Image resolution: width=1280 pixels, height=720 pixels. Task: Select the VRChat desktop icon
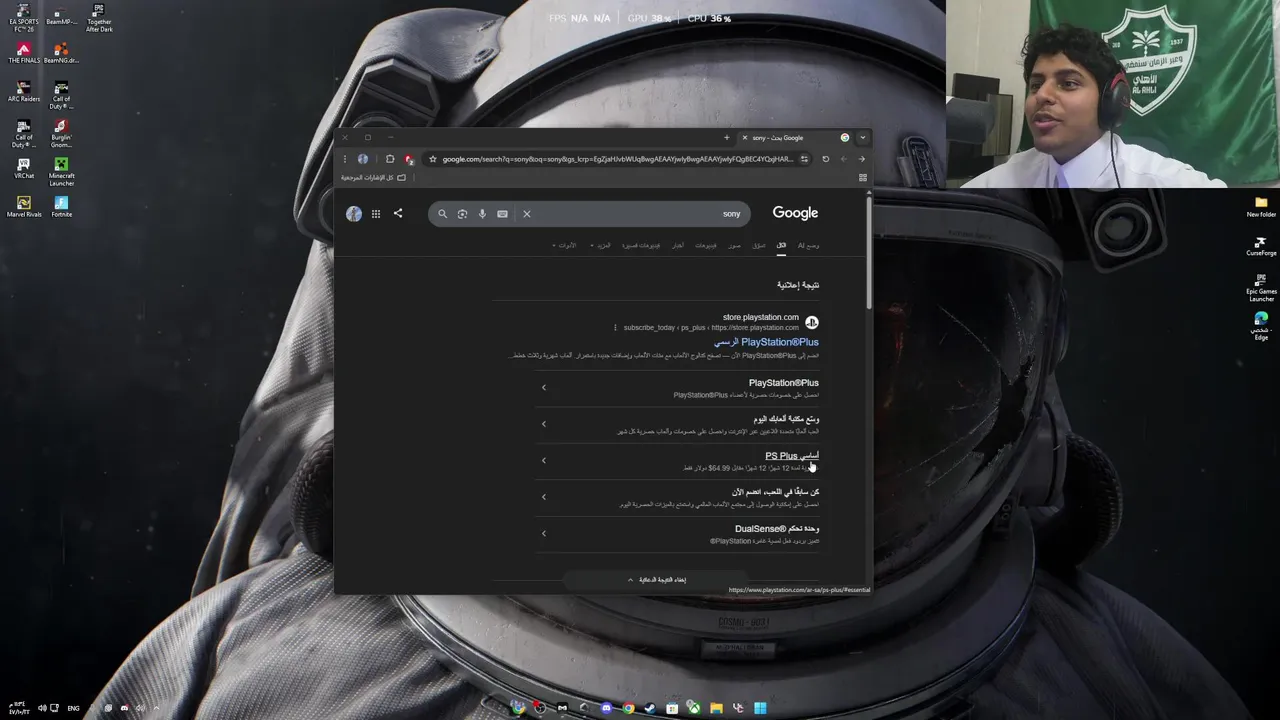click(23, 168)
